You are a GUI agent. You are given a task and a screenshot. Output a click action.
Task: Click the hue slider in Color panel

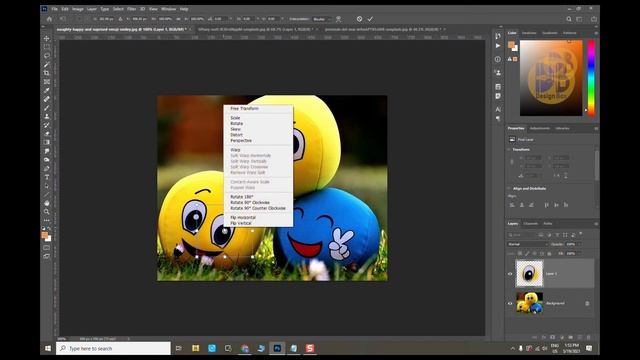(x=591, y=78)
